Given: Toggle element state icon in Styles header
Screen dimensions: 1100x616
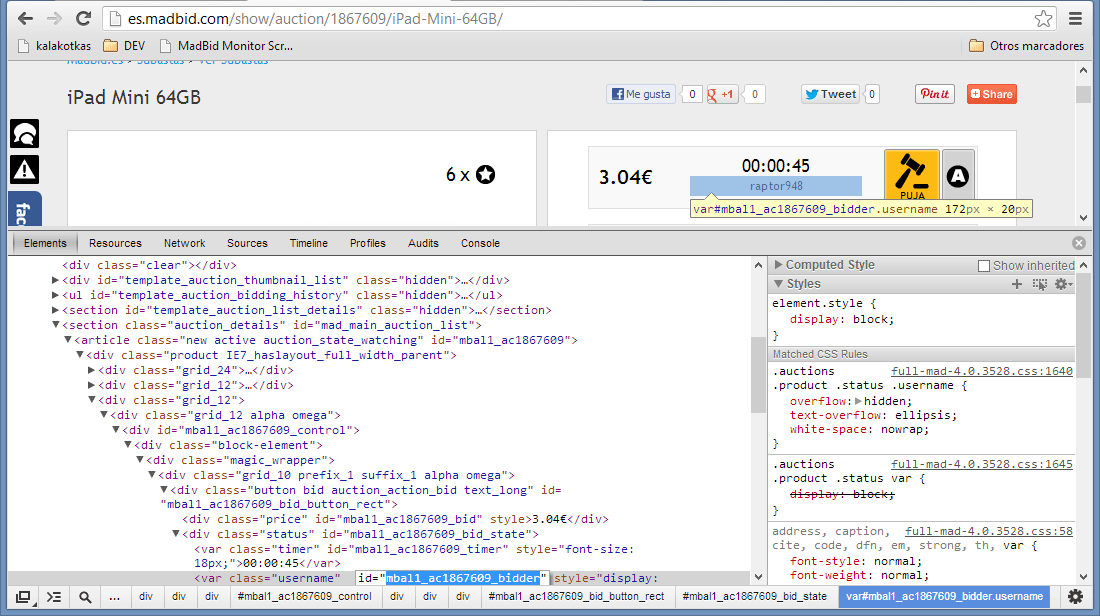Looking at the screenshot, I should pyautogui.click(x=1040, y=283).
